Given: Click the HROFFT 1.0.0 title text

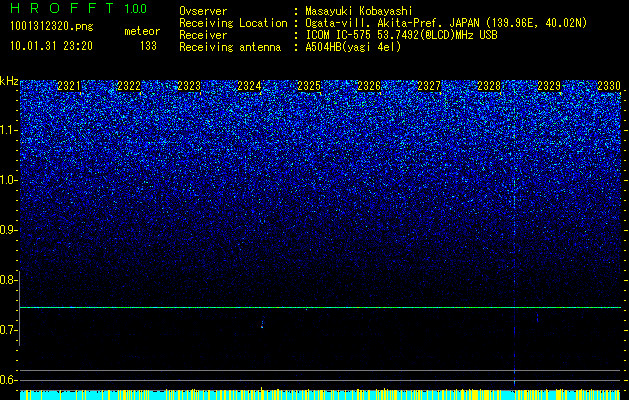Looking at the screenshot, I should (79, 8).
